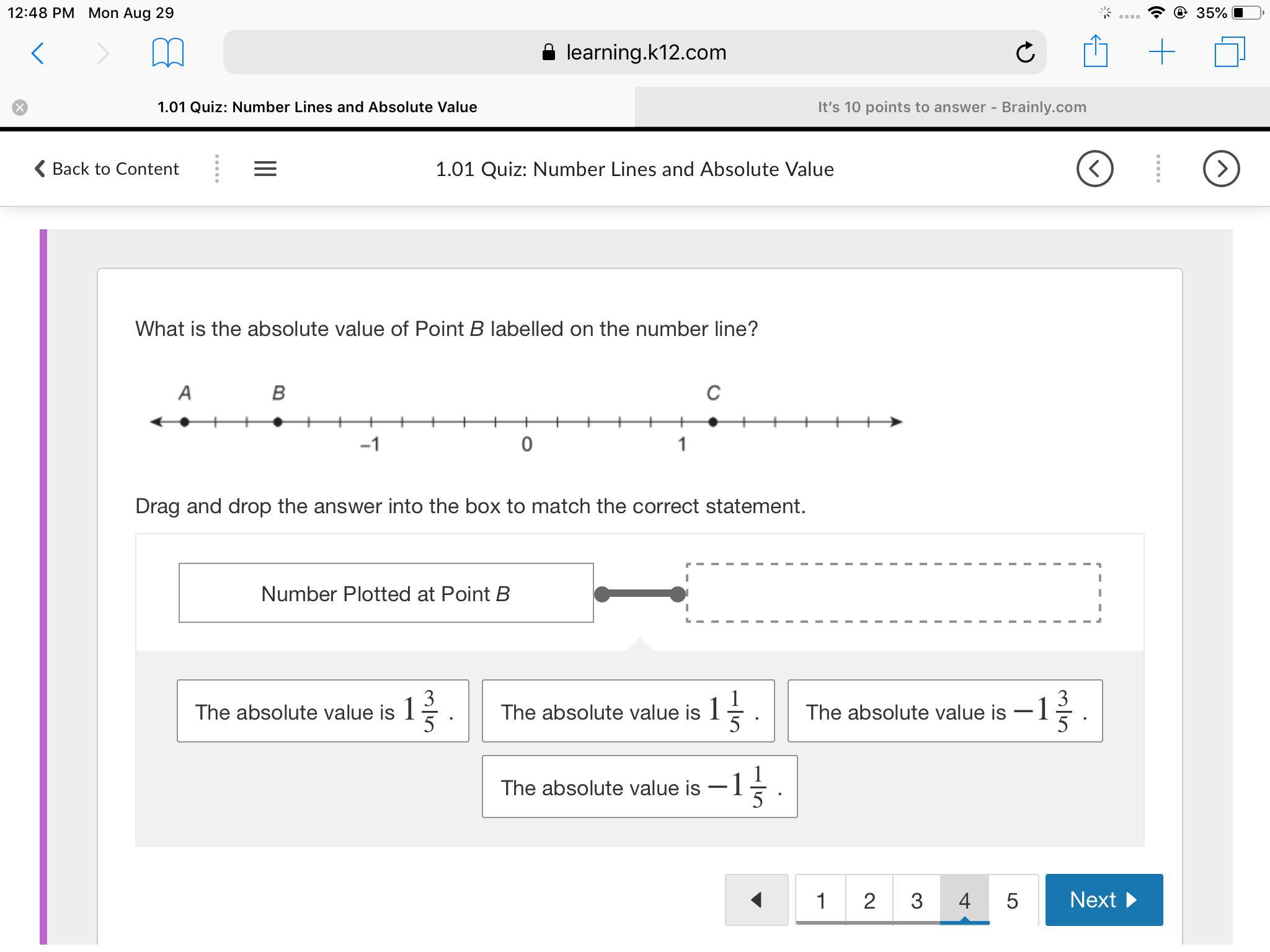Screen dimensions: 1270x952
Task: Switch to the Brainly.com tab
Action: [952, 107]
